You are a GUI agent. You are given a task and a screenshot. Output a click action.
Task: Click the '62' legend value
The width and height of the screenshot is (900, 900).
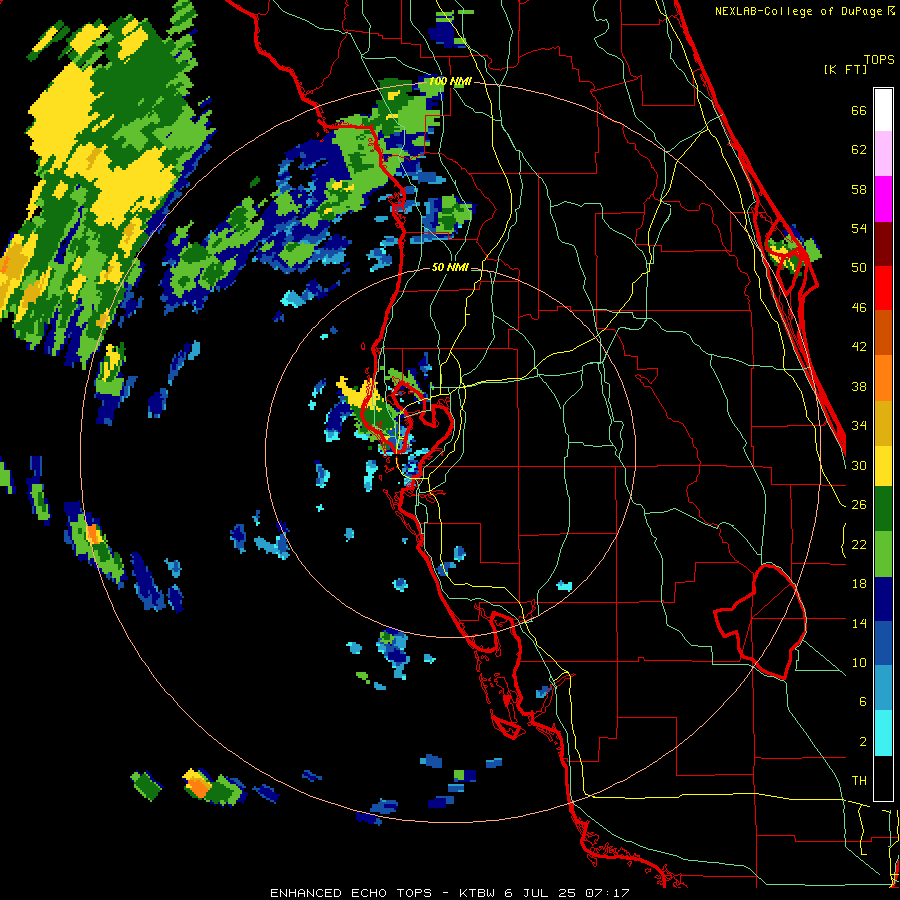click(859, 150)
